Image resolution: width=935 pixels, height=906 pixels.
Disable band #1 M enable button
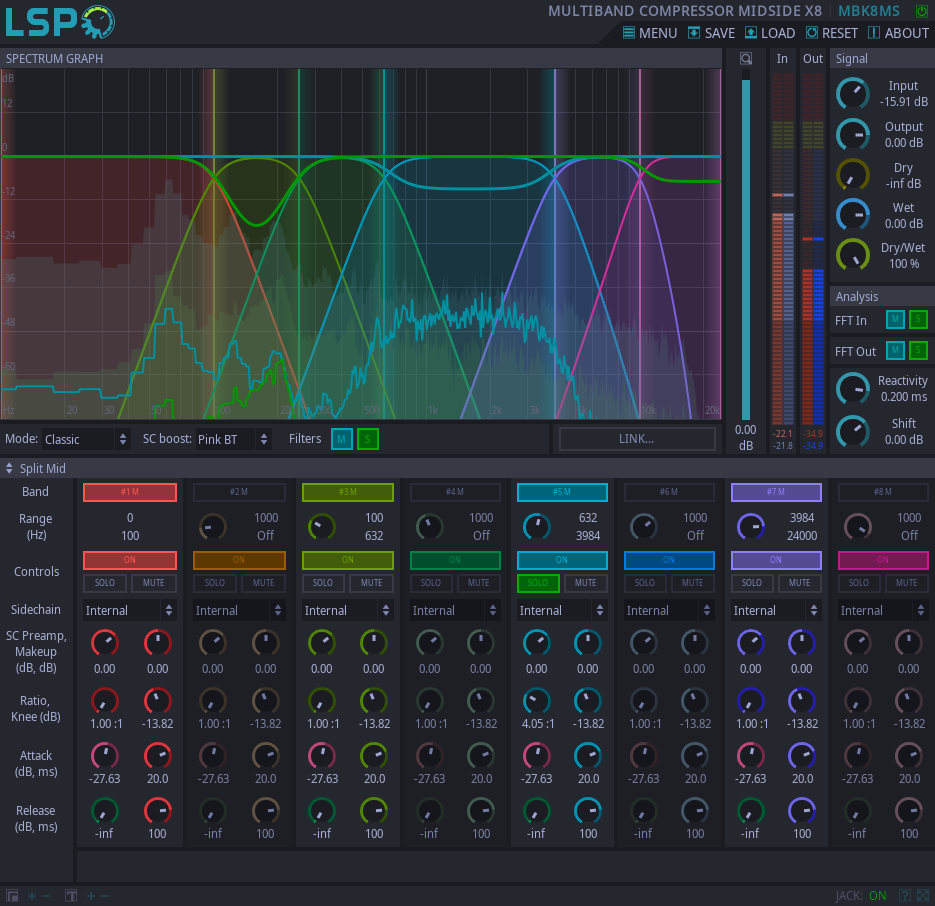pos(130,492)
